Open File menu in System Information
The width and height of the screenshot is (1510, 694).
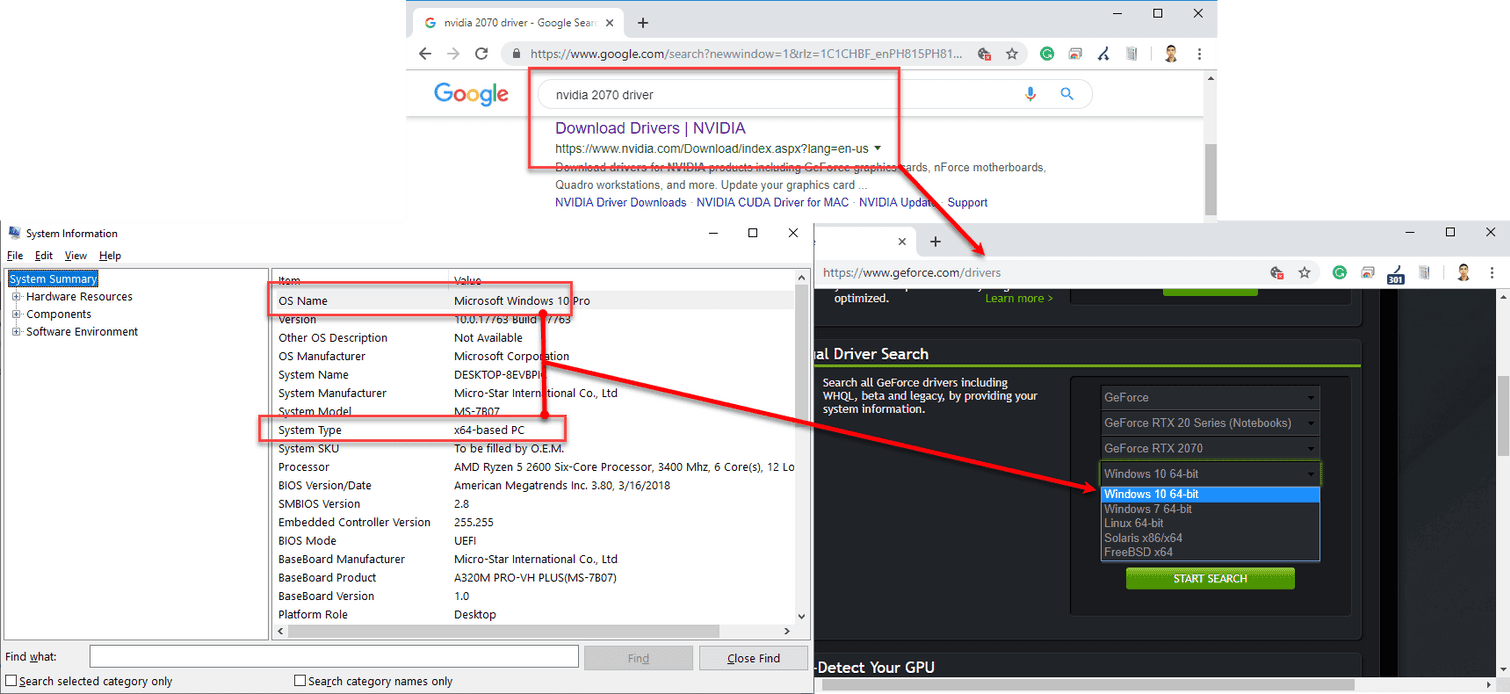(x=15, y=256)
